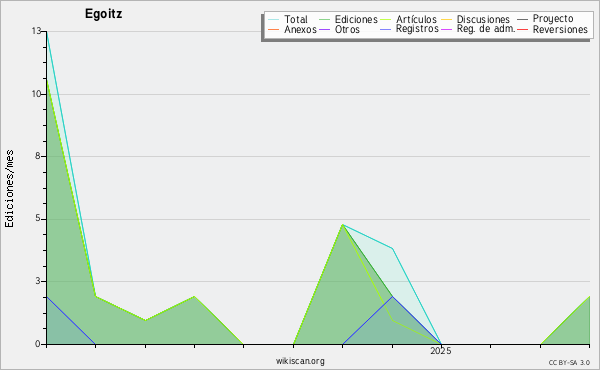Click the cyan Total legend line swatch
The width and height of the screenshot is (600, 370).
point(274,19)
